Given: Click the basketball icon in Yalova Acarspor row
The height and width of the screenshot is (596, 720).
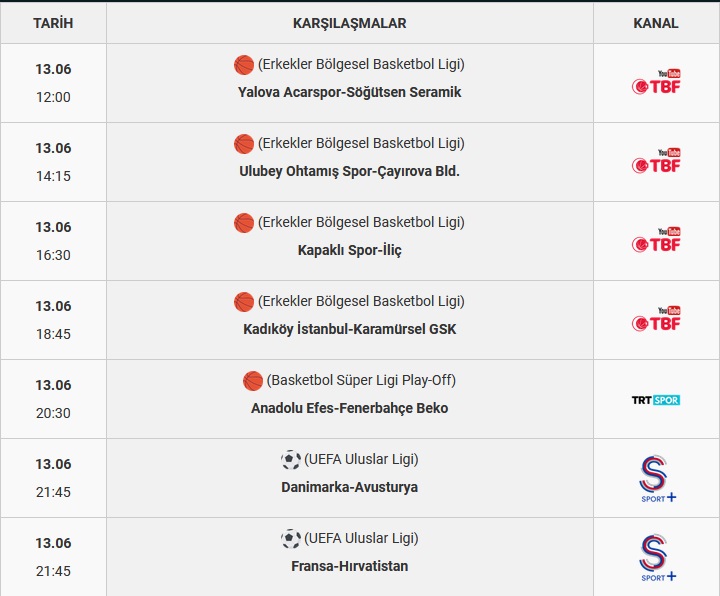Looking at the screenshot, I should coord(244,65).
